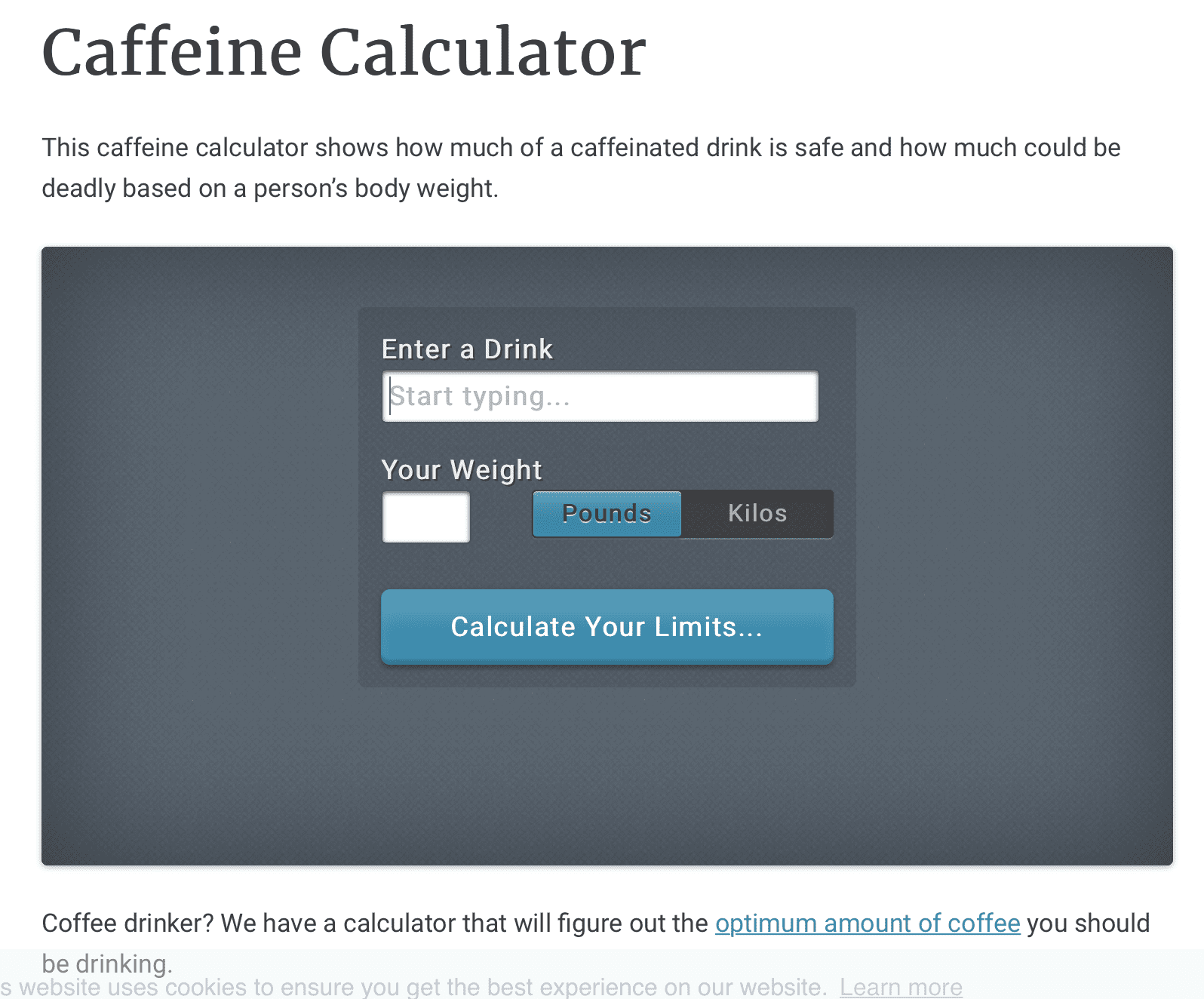
Task: Click the "This caffeine calculator shows" intro line
Action: click(x=215, y=147)
